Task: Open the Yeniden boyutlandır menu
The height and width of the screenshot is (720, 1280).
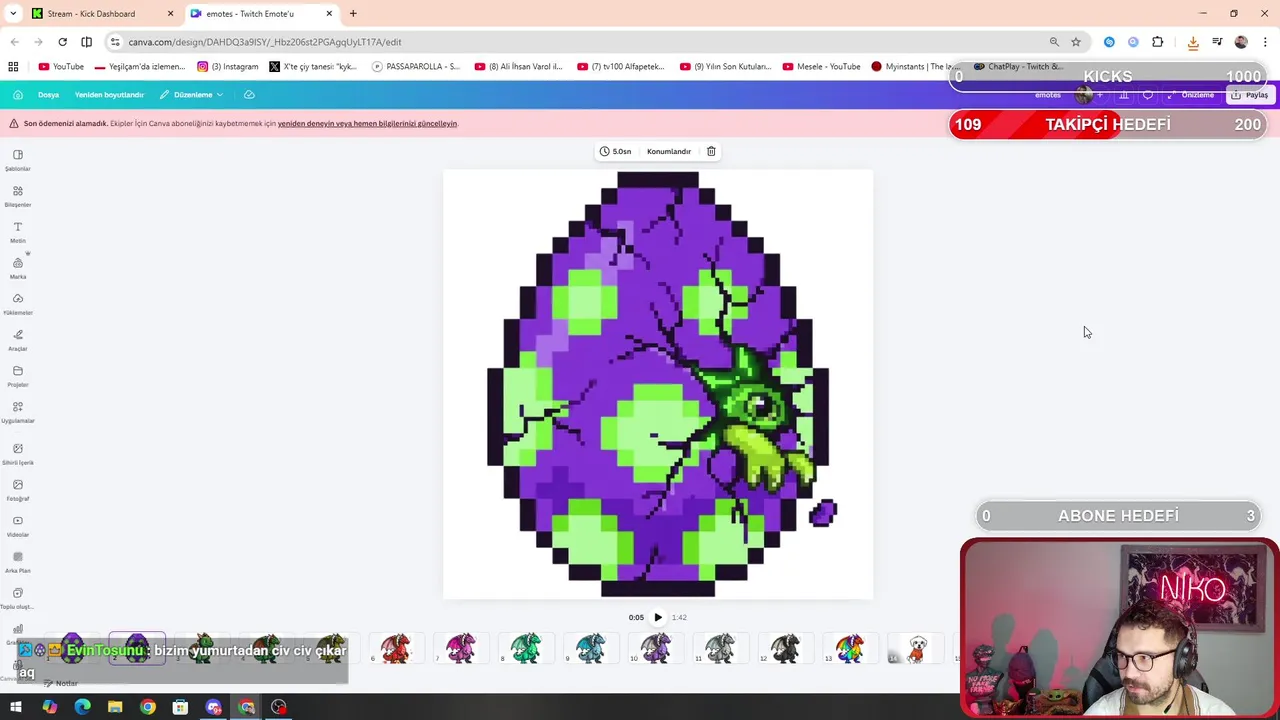Action: (x=109, y=95)
